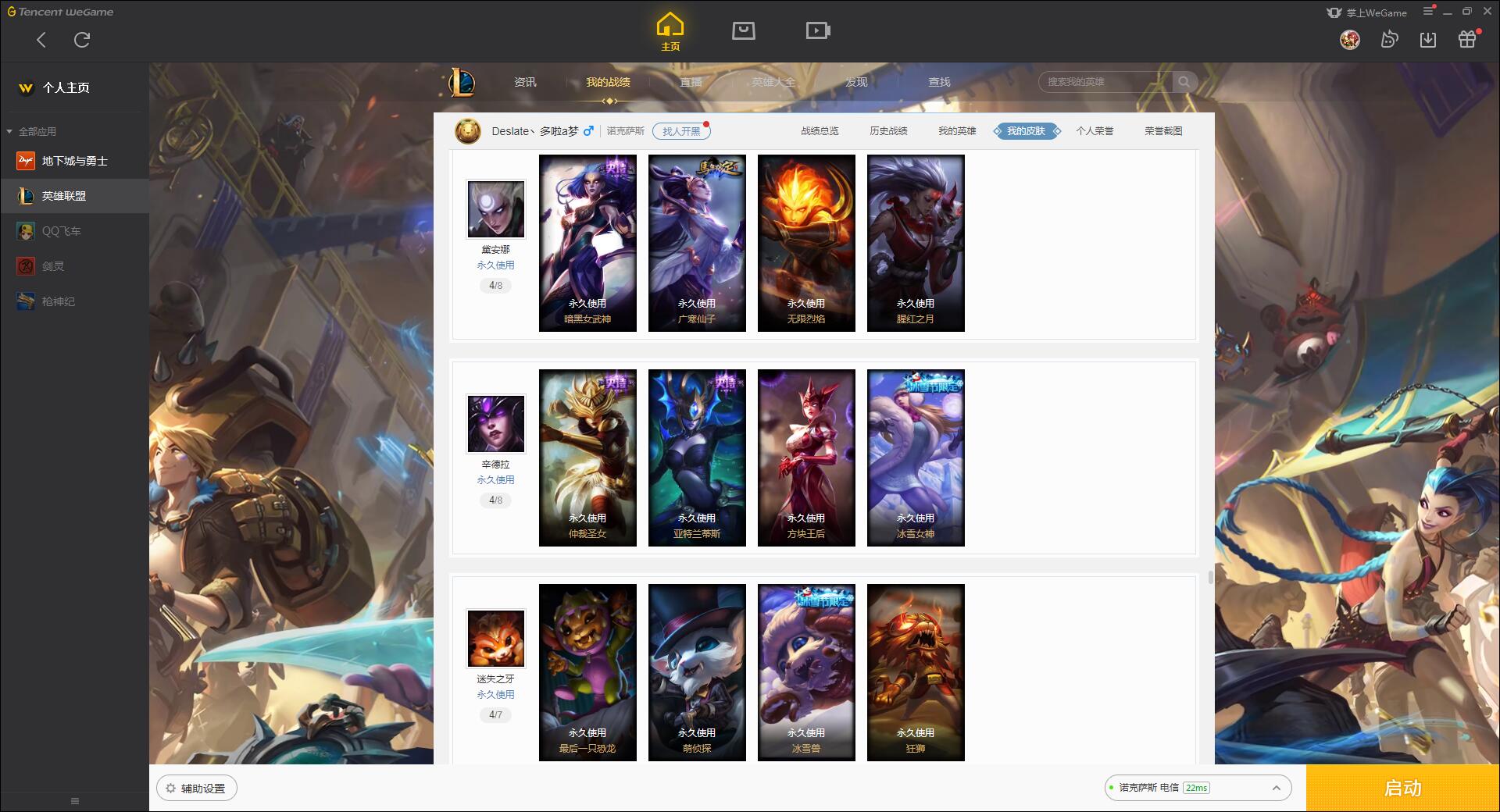
Task: Focus the 搜索我的英雄 search field
Action: tap(1105, 82)
